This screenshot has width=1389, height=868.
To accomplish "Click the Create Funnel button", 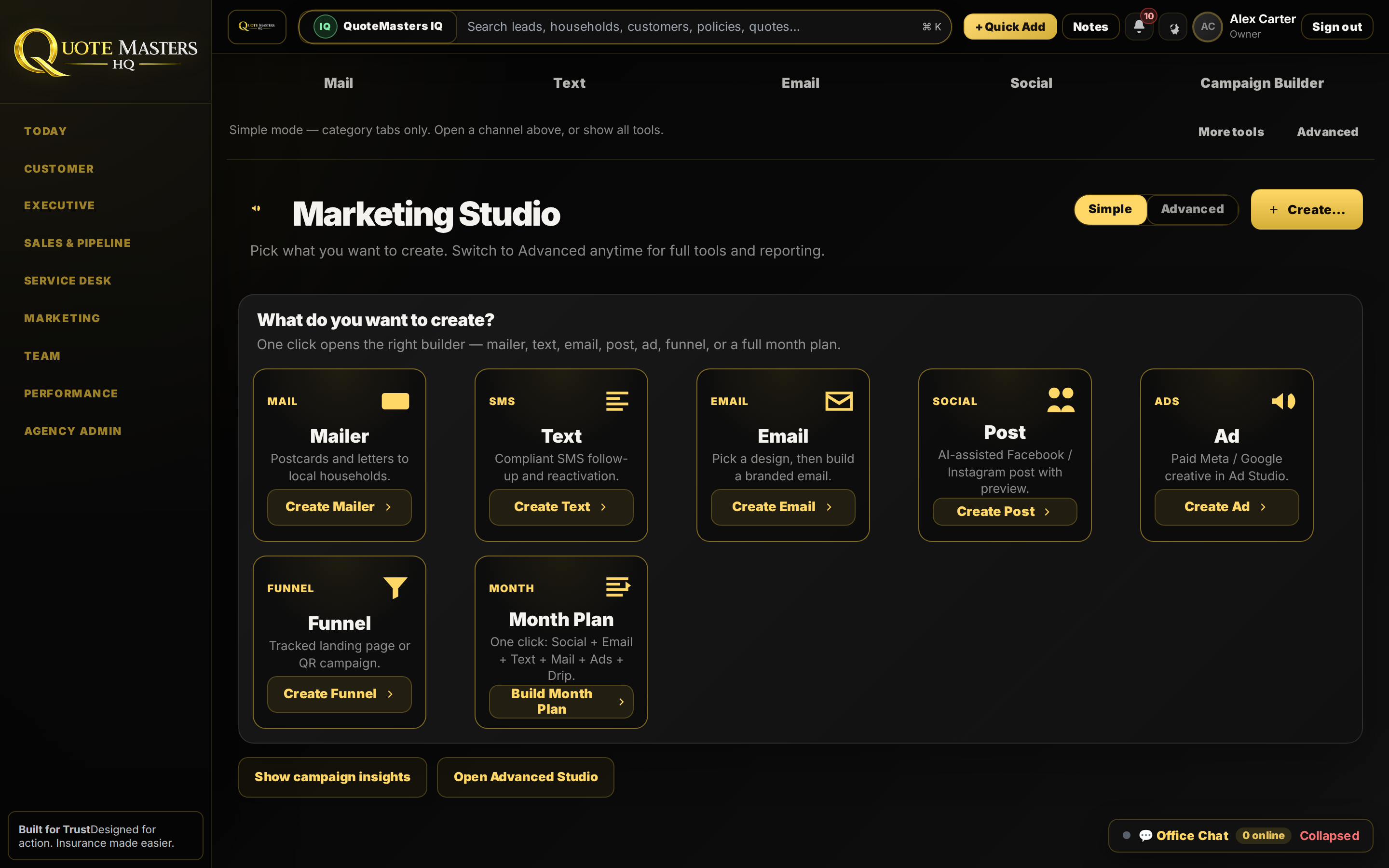I will point(339,694).
